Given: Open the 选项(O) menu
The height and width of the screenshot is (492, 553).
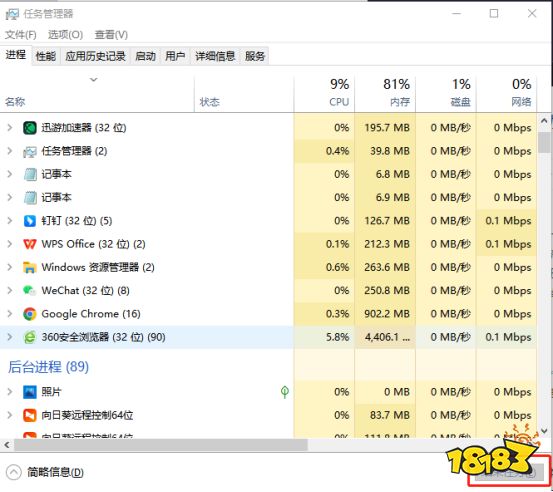Looking at the screenshot, I should [66, 35].
